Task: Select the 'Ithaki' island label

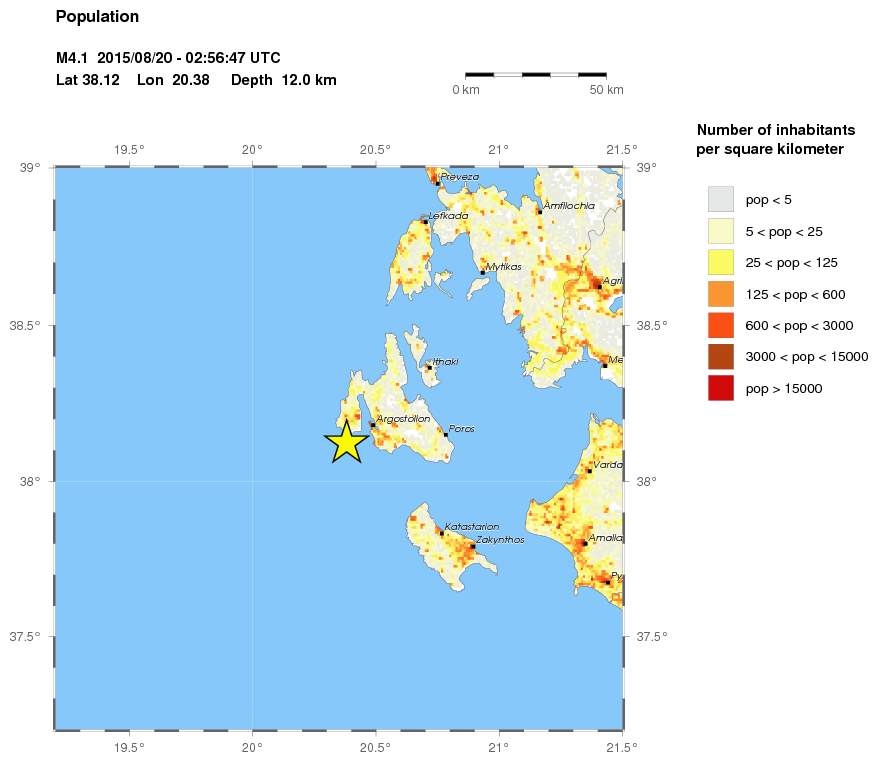Action: pyautogui.click(x=446, y=362)
